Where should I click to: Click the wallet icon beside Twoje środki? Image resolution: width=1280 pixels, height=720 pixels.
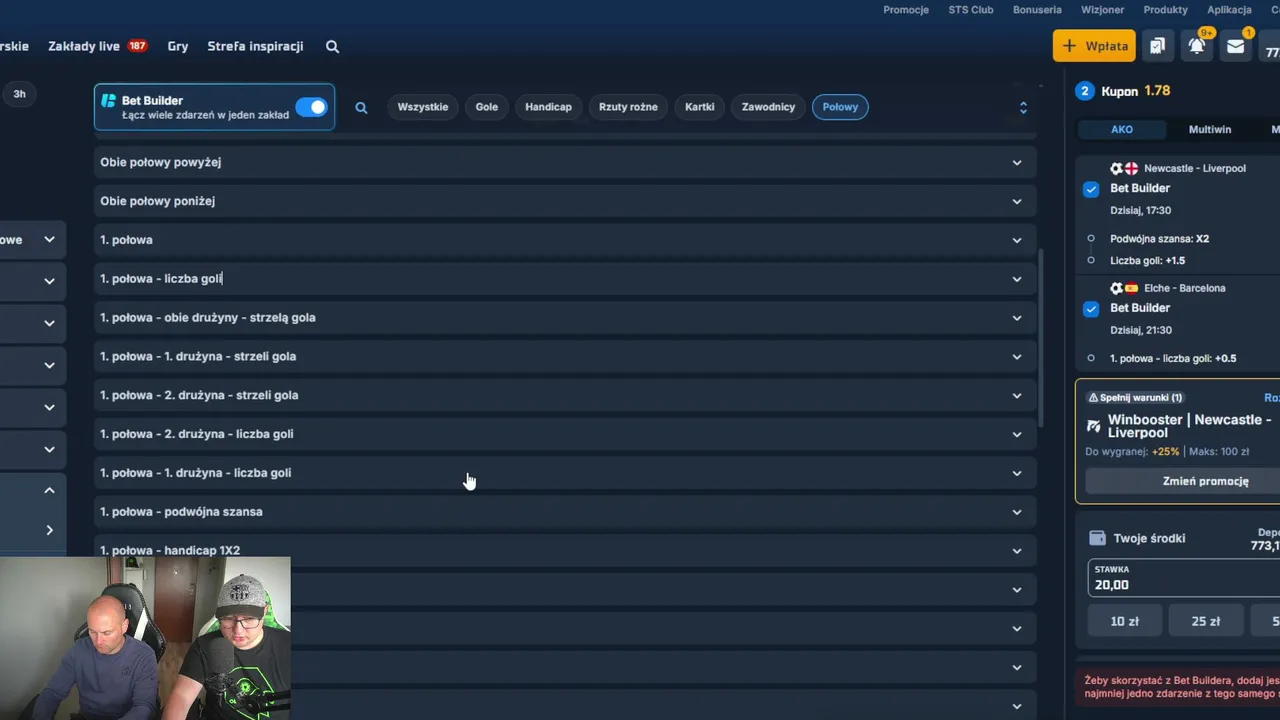(1097, 538)
